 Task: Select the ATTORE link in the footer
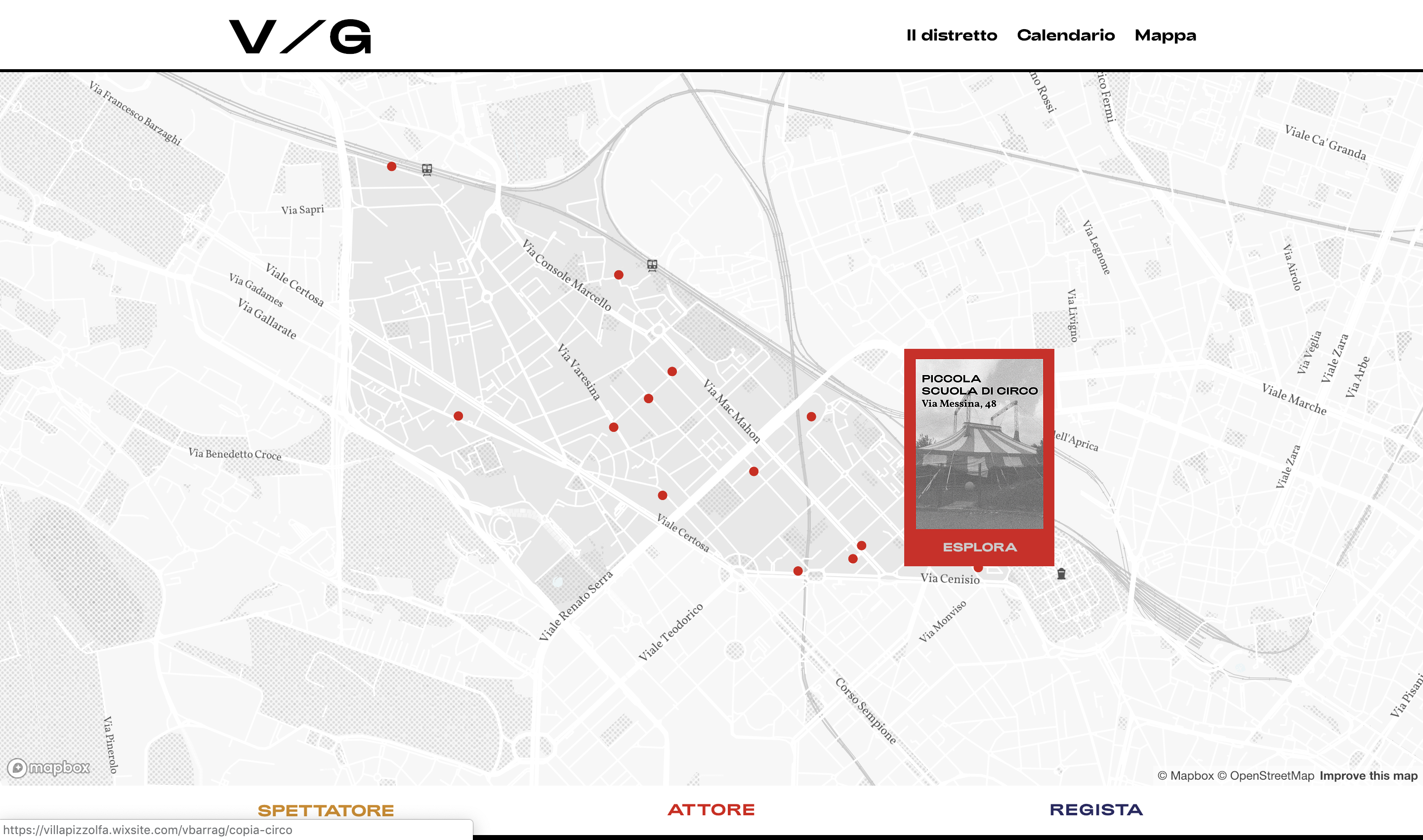(x=711, y=809)
